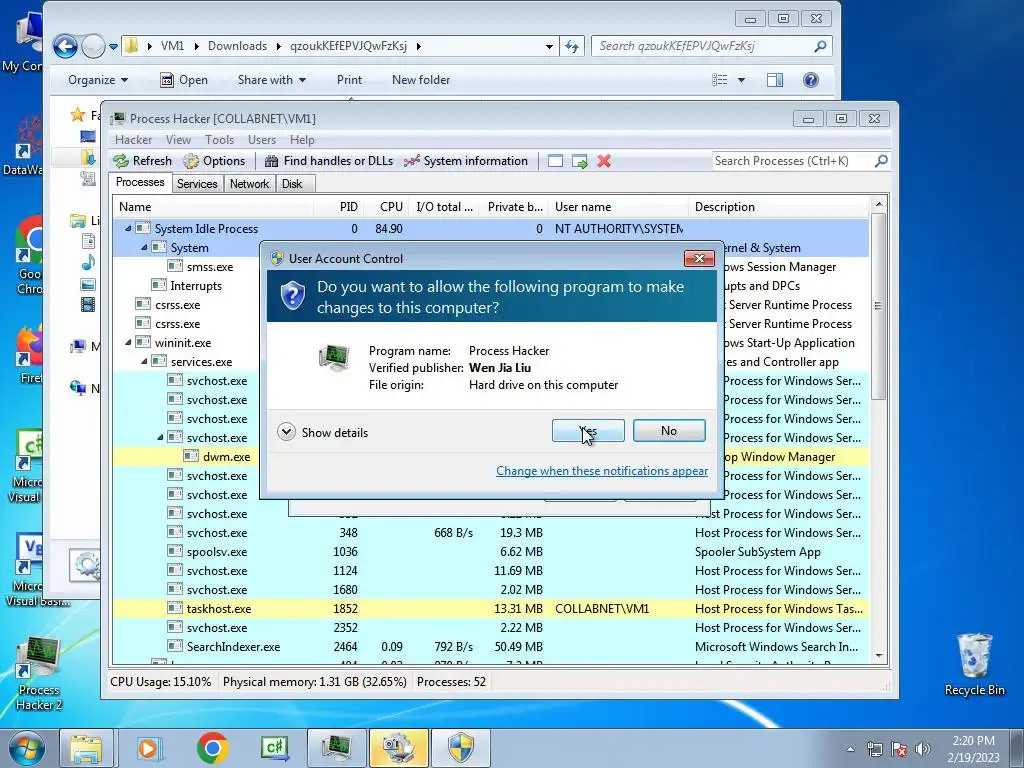
Task: Collapse svchost.exe parent of dwm.exe
Action: (x=160, y=438)
